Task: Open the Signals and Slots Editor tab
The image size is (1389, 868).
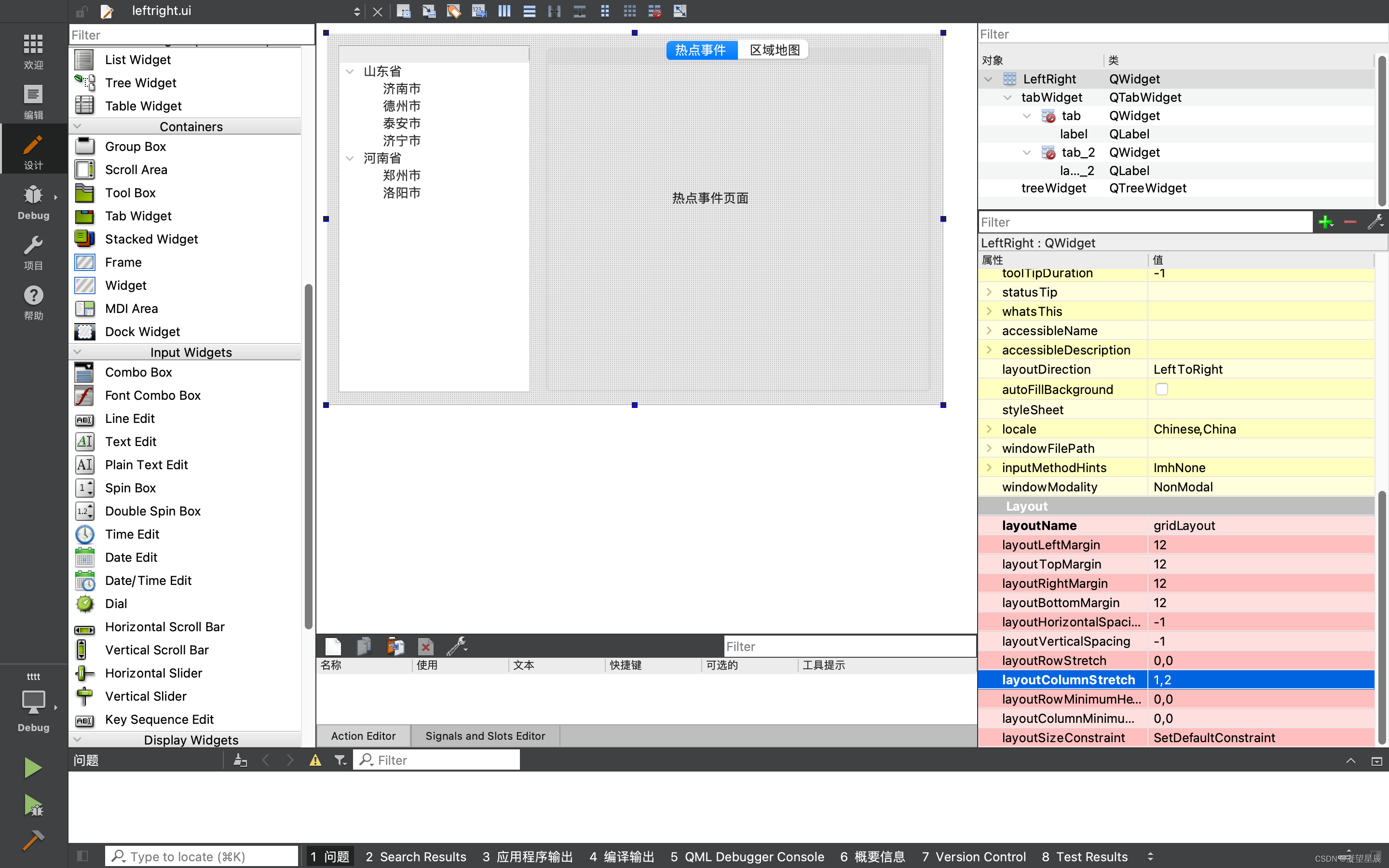Action: point(484,735)
